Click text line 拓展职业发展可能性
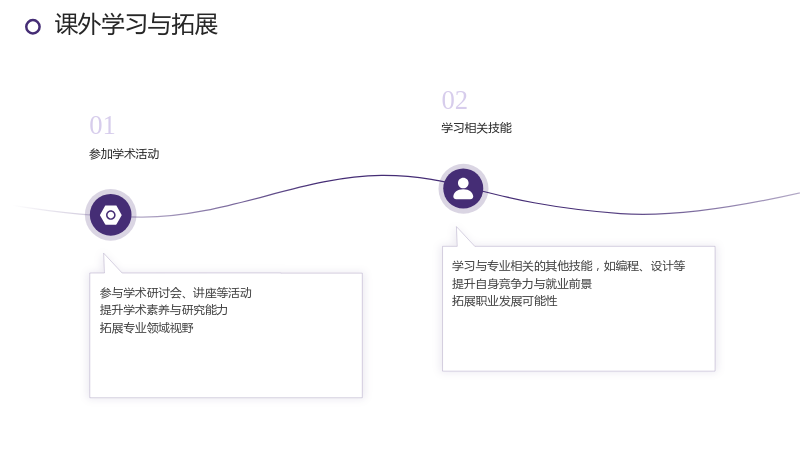Viewport: 800px width, 450px height. (x=505, y=301)
